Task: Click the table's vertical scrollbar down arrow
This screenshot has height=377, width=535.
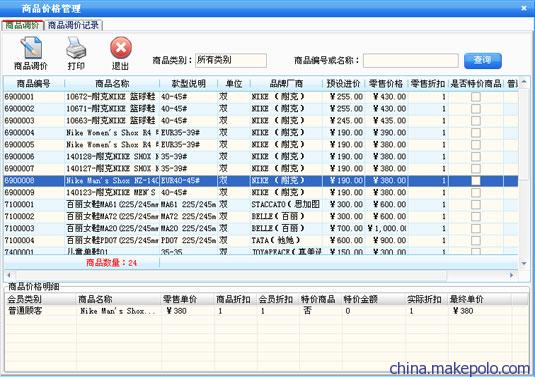Action: coord(524,263)
